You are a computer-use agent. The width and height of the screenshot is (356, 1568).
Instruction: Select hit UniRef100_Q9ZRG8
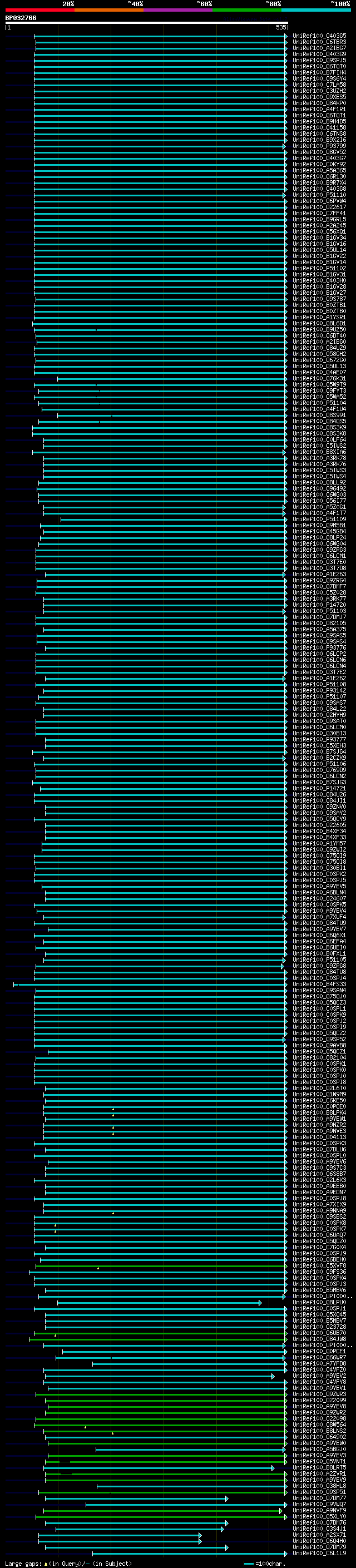click(319, 966)
